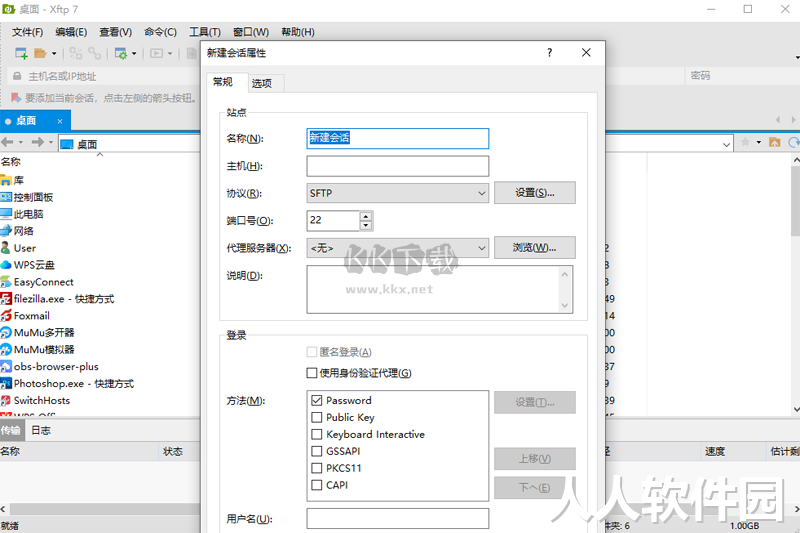Click the 设置(S)... protocol button
This screenshot has width=800, height=533.
pos(535,193)
